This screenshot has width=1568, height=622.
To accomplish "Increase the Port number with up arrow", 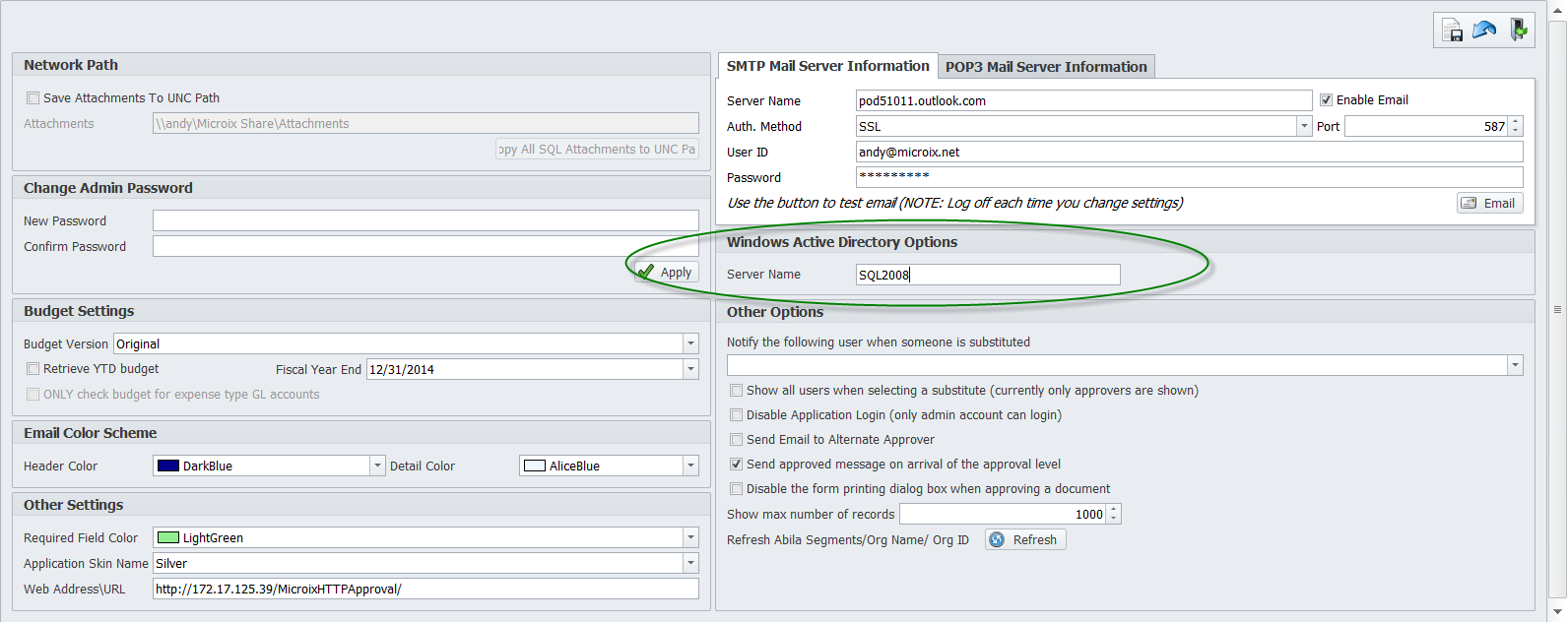I will [1516, 122].
